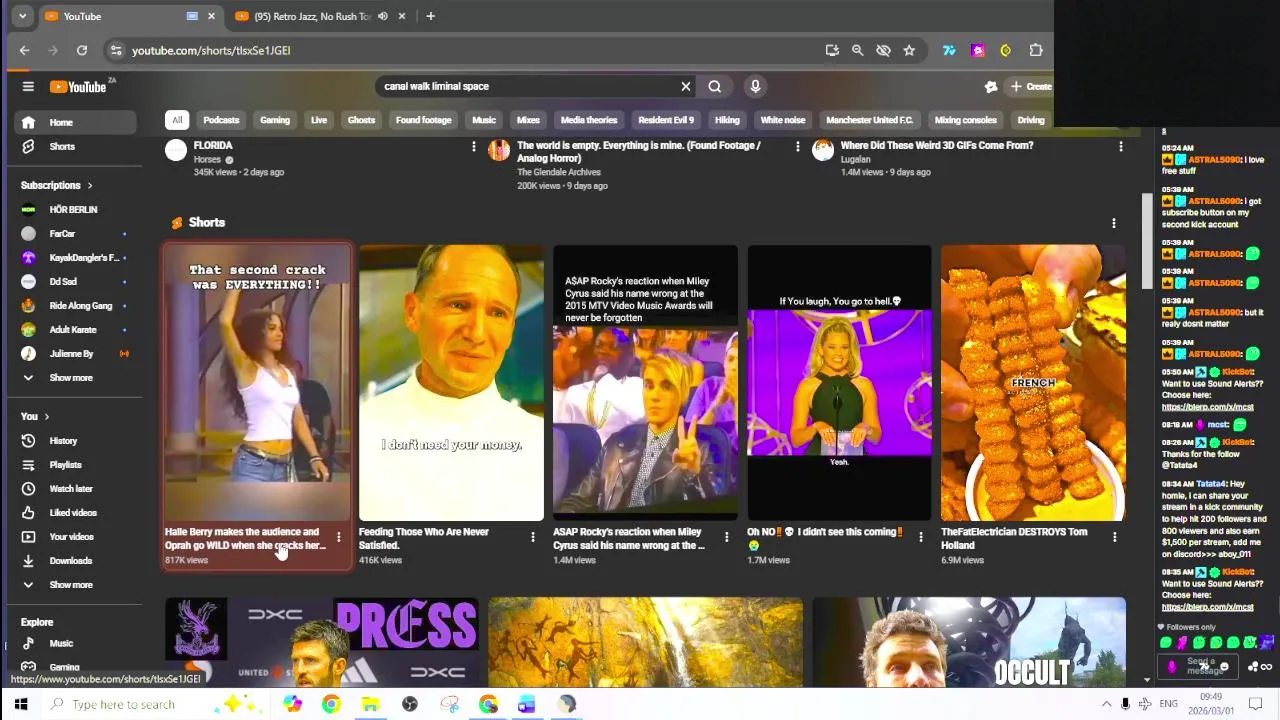Open the tab search dropdown arrow
This screenshot has height=720, width=1280.
pos(22,17)
